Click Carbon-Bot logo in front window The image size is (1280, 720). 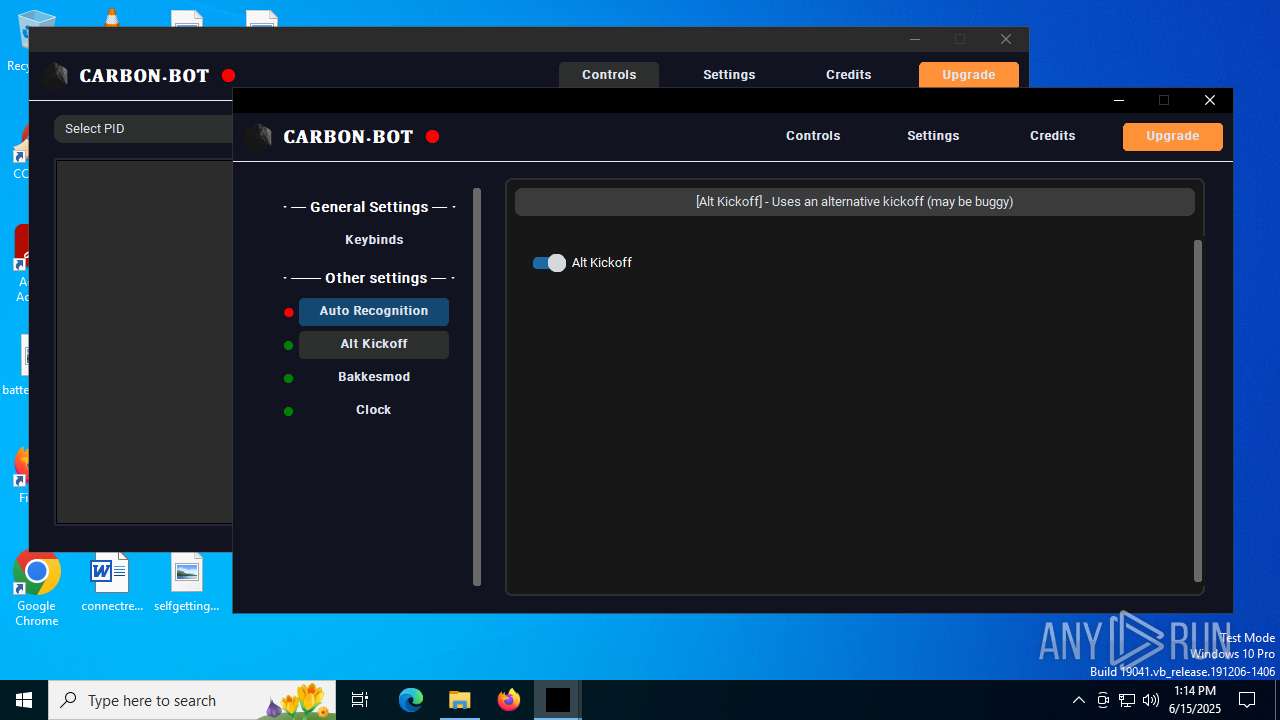tap(259, 137)
